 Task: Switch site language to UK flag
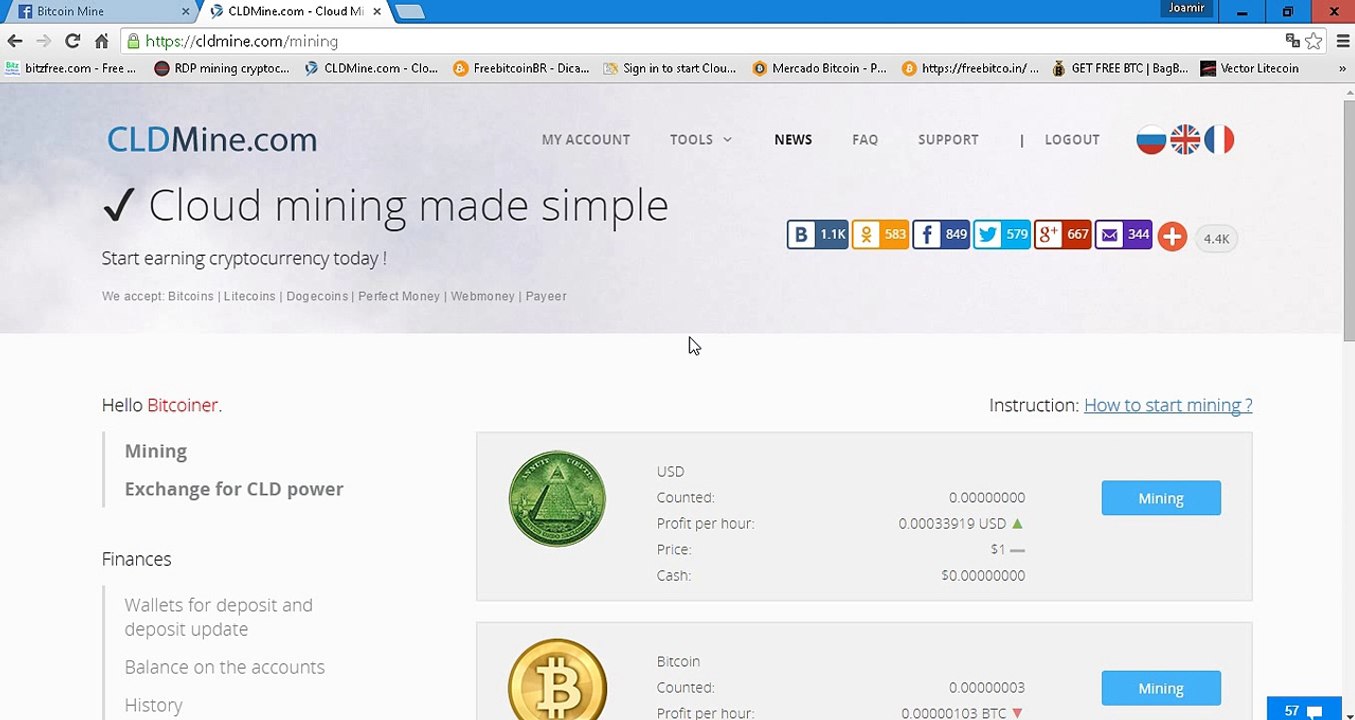[1185, 140]
